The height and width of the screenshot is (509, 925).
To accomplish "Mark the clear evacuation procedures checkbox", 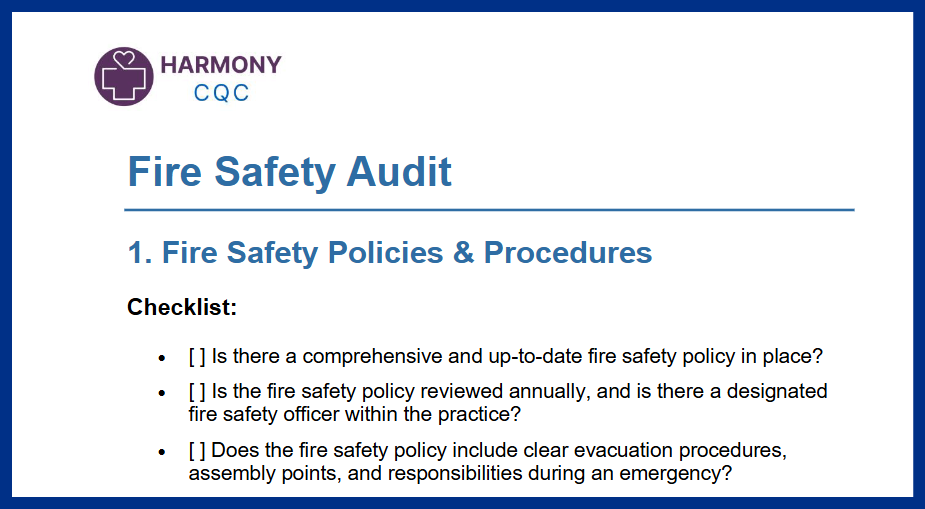I will pyautogui.click(x=196, y=451).
